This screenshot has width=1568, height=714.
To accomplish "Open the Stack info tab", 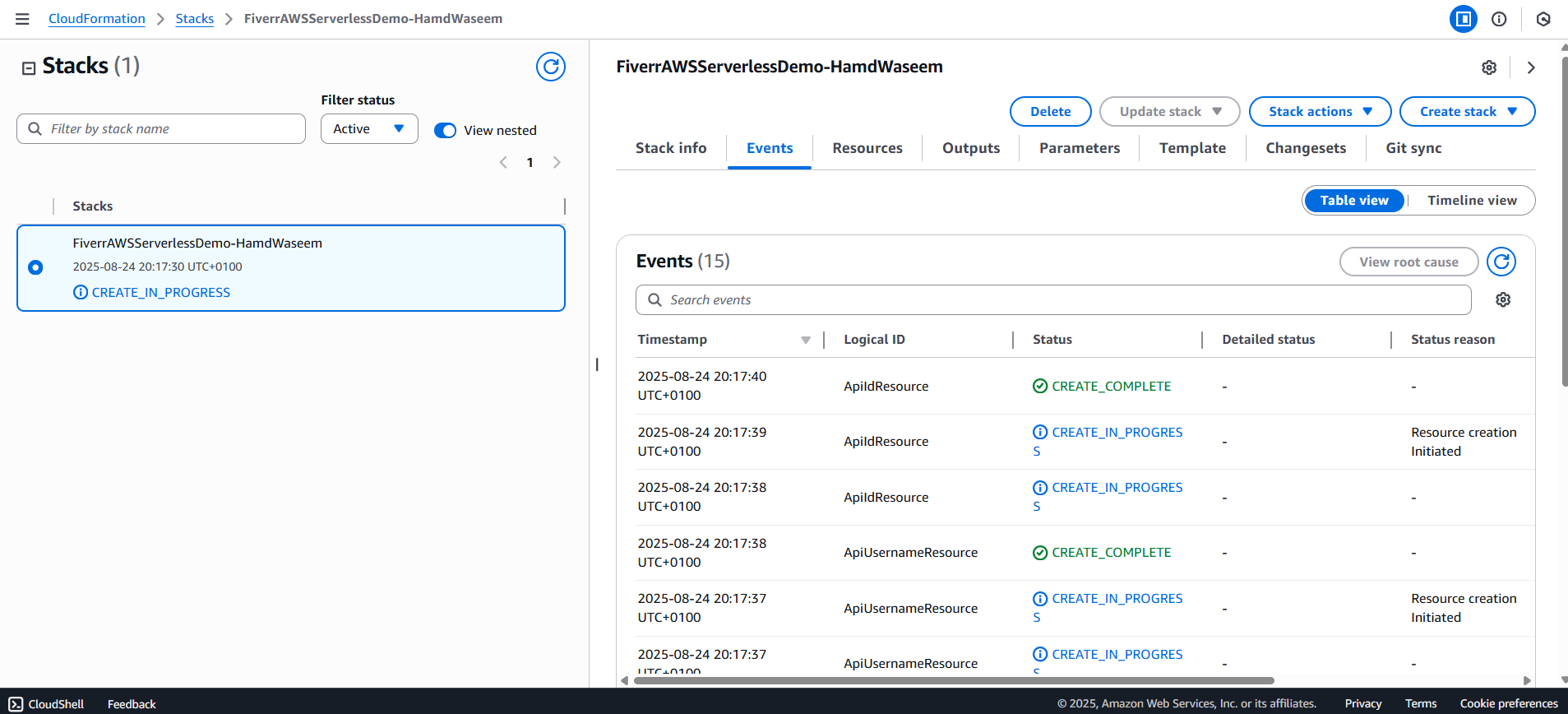I will click(671, 148).
